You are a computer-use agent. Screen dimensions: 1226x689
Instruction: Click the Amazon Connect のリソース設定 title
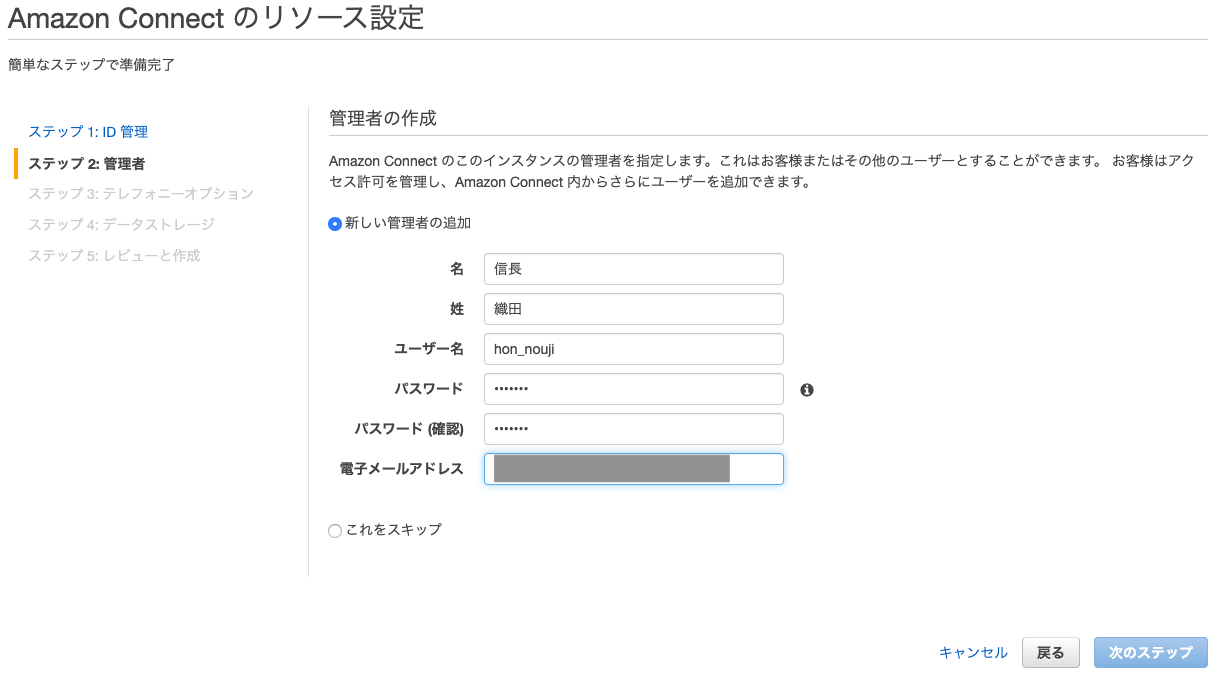pyautogui.click(x=216, y=17)
